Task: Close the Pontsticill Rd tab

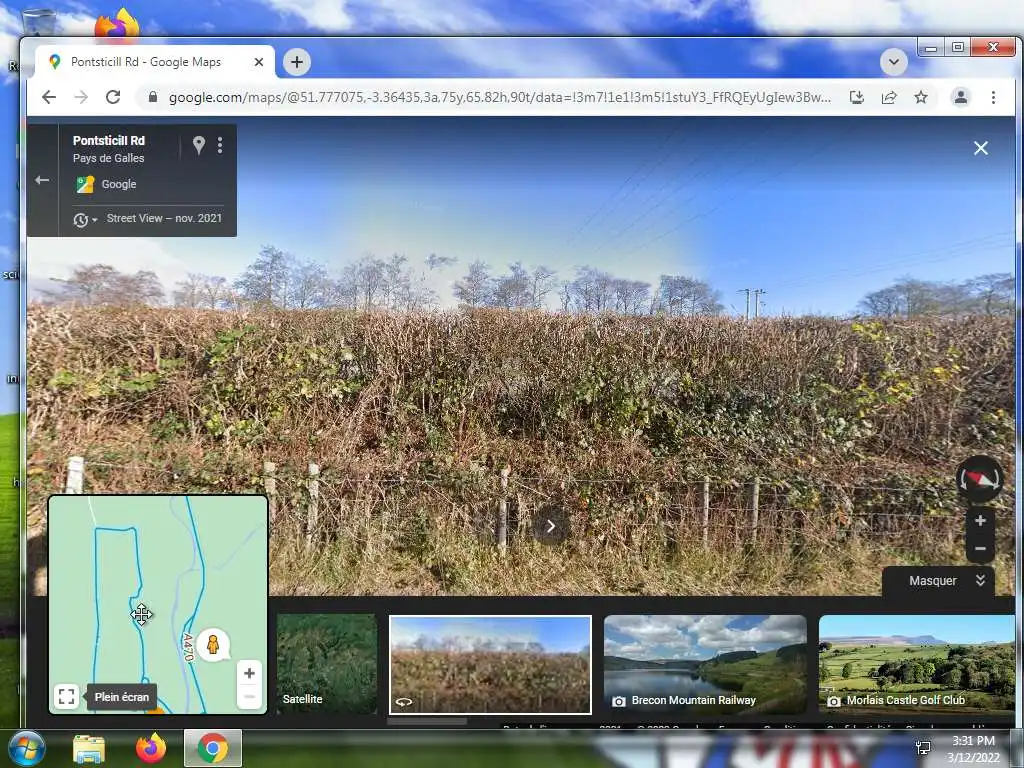Action: click(259, 62)
